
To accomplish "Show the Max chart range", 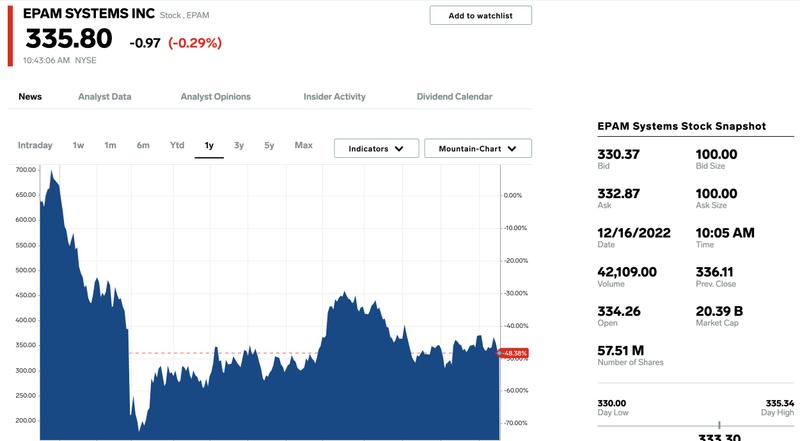I will 304,145.
